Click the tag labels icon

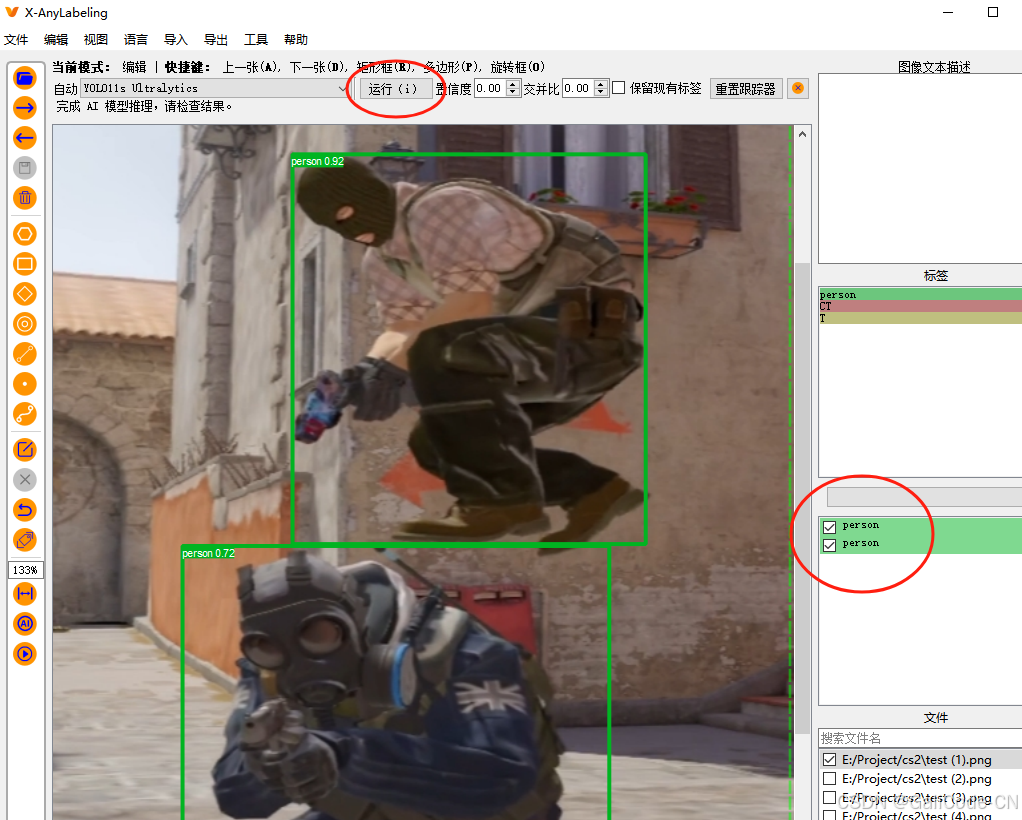click(25, 540)
